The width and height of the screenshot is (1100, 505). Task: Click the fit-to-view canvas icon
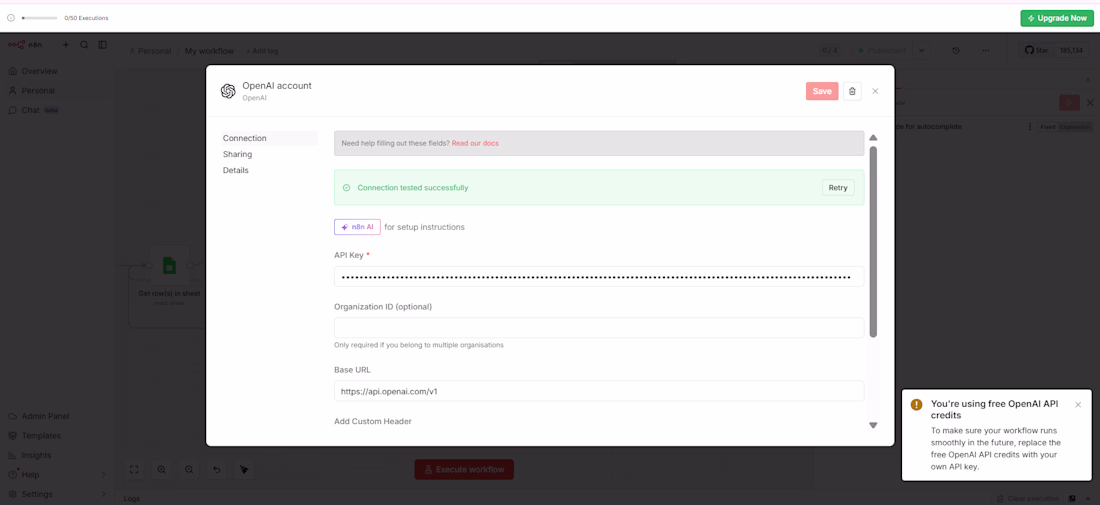pos(134,469)
